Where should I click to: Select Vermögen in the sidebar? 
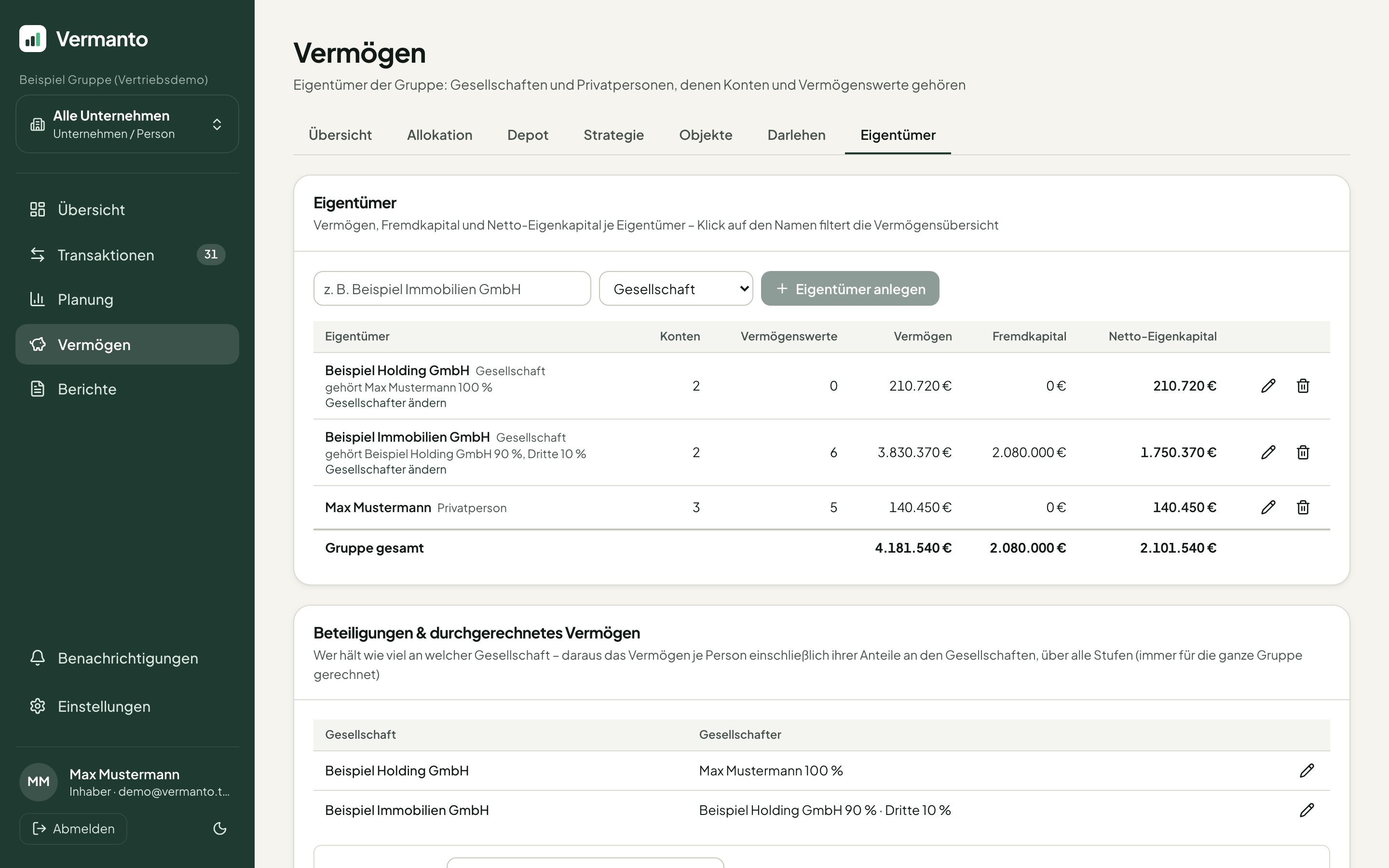click(127, 344)
